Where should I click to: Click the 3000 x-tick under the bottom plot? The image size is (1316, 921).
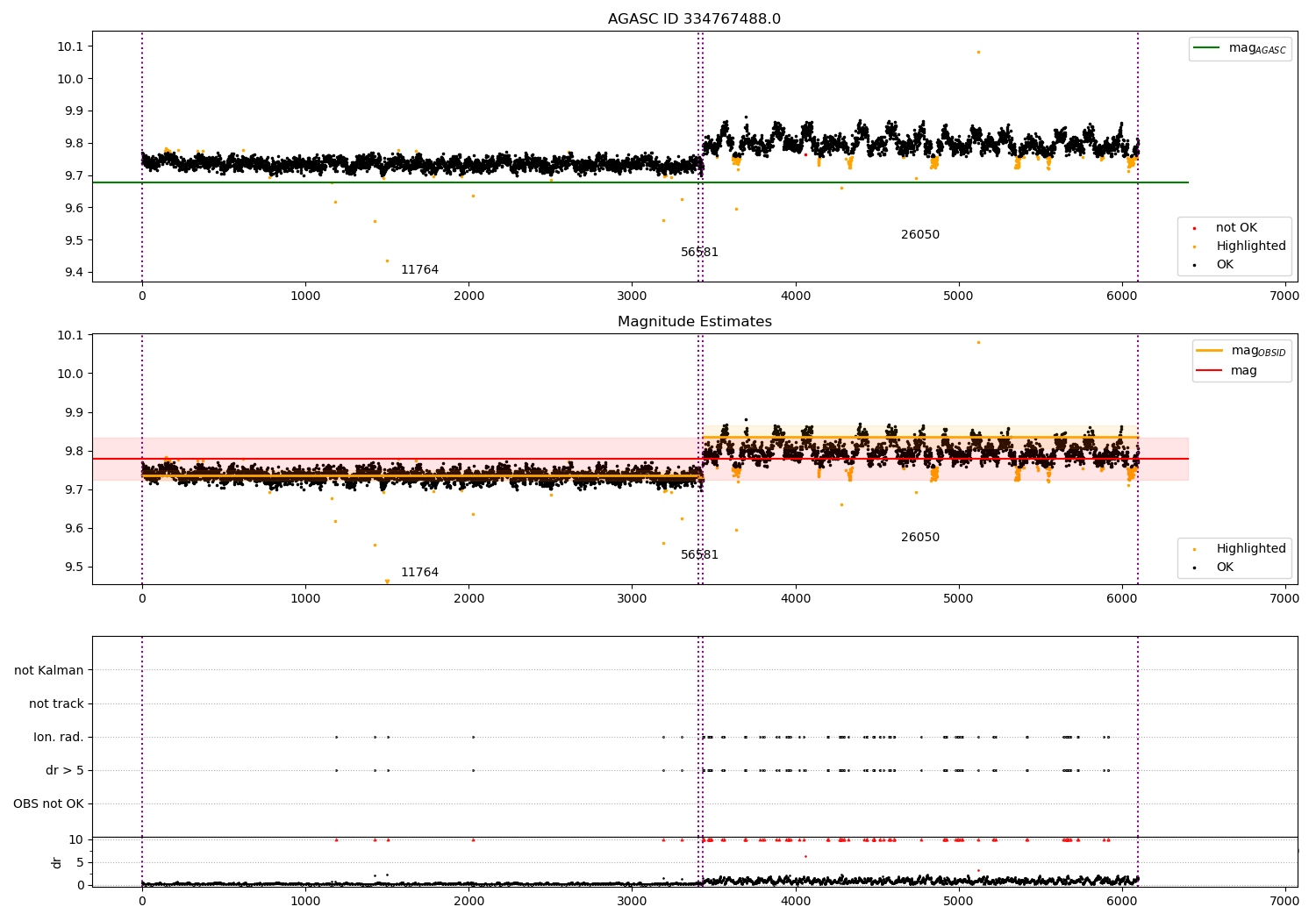[x=632, y=901]
